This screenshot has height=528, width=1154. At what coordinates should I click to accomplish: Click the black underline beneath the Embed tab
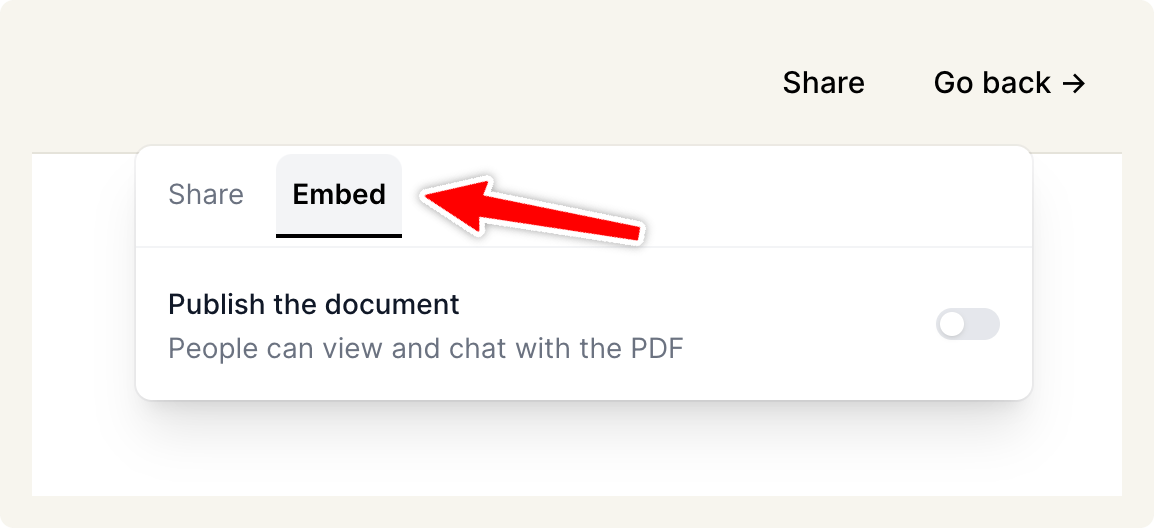point(339,236)
